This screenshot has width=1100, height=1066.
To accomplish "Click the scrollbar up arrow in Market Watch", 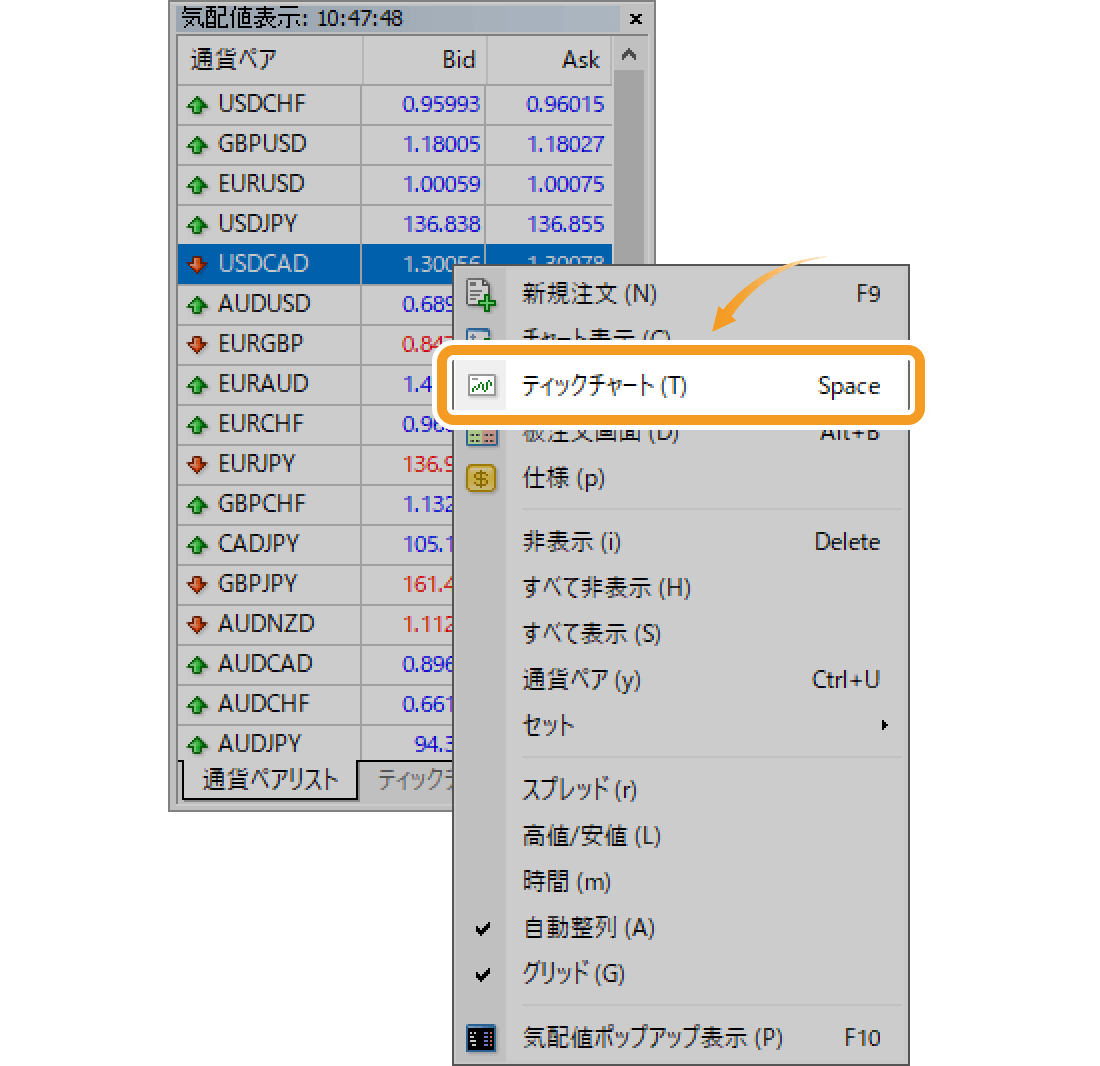I will tap(629, 55).
